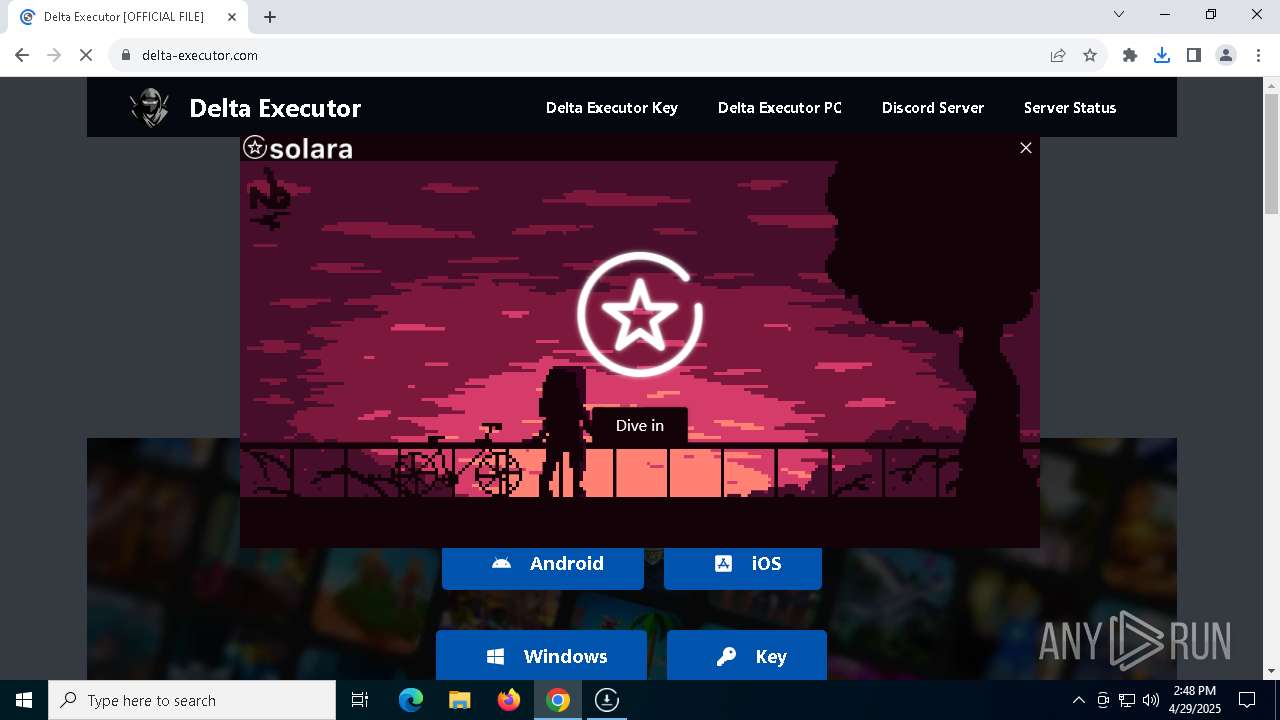Download the Android version
Viewport: 1280px width, 720px height.
543,564
